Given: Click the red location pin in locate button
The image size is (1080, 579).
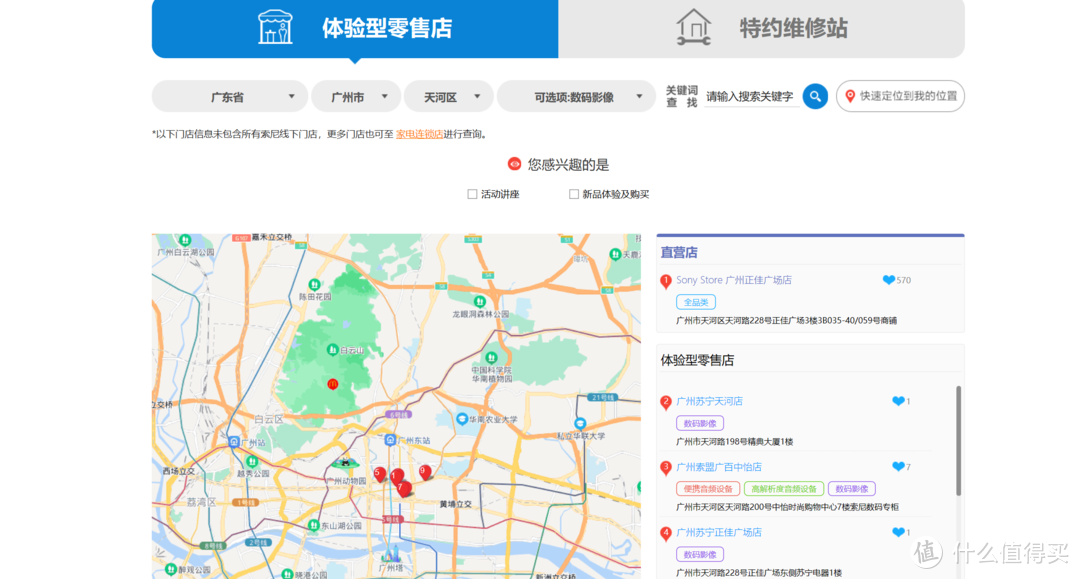Looking at the screenshot, I should [x=850, y=96].
